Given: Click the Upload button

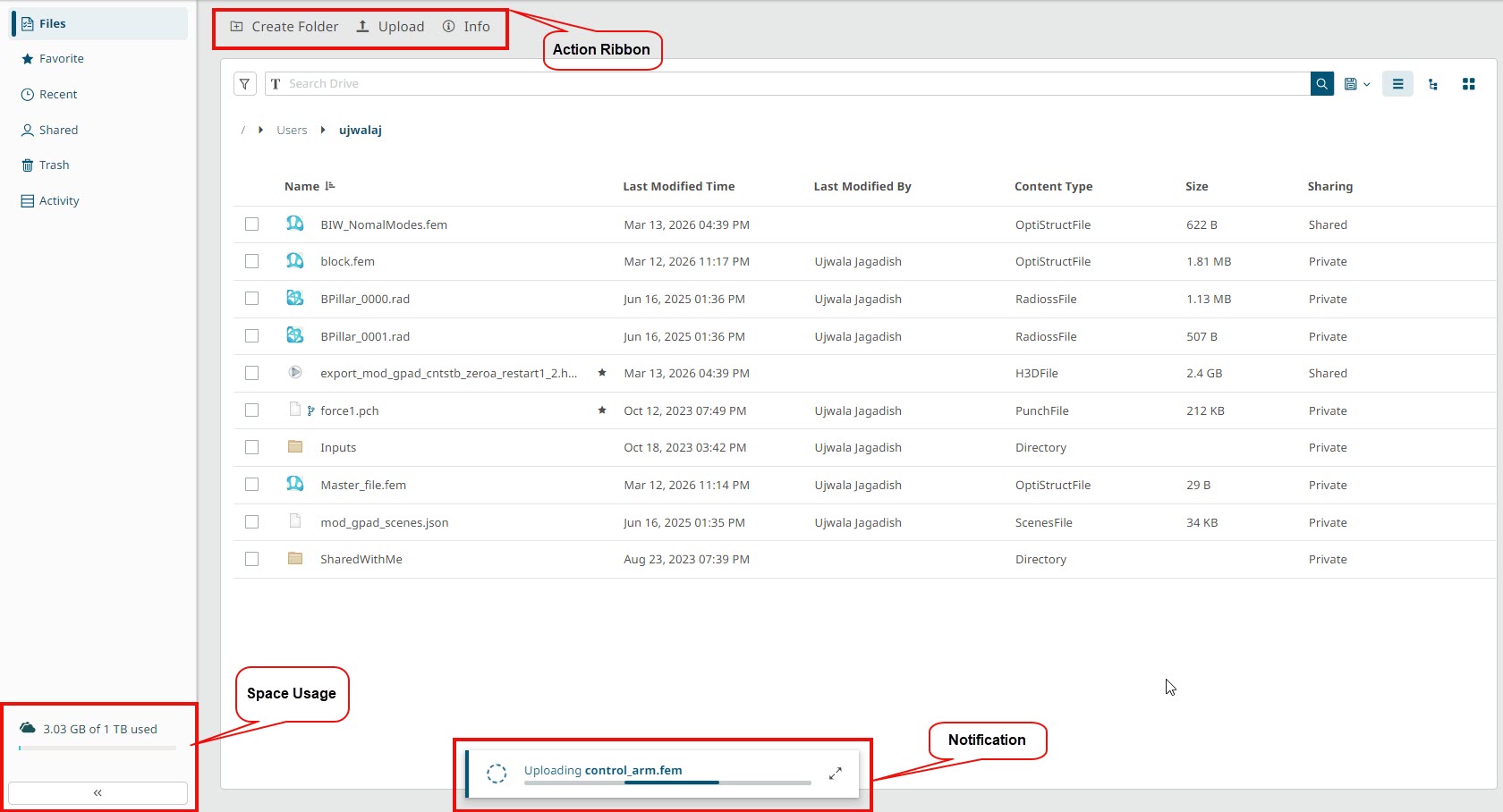Looking at the screenshot, I should tap(390, 27).
